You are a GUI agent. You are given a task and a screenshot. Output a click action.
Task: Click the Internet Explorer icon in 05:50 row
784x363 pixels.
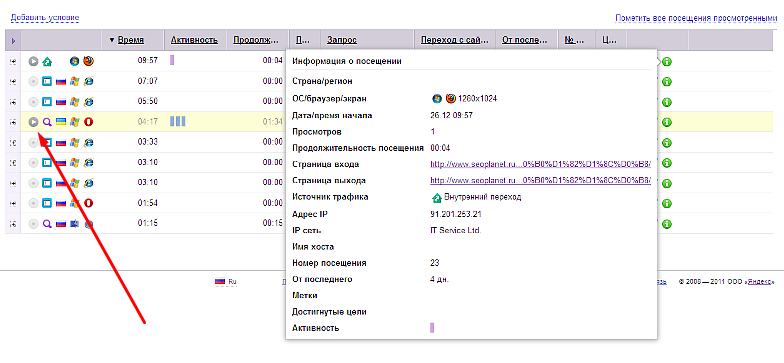click(x=88, y=102)
